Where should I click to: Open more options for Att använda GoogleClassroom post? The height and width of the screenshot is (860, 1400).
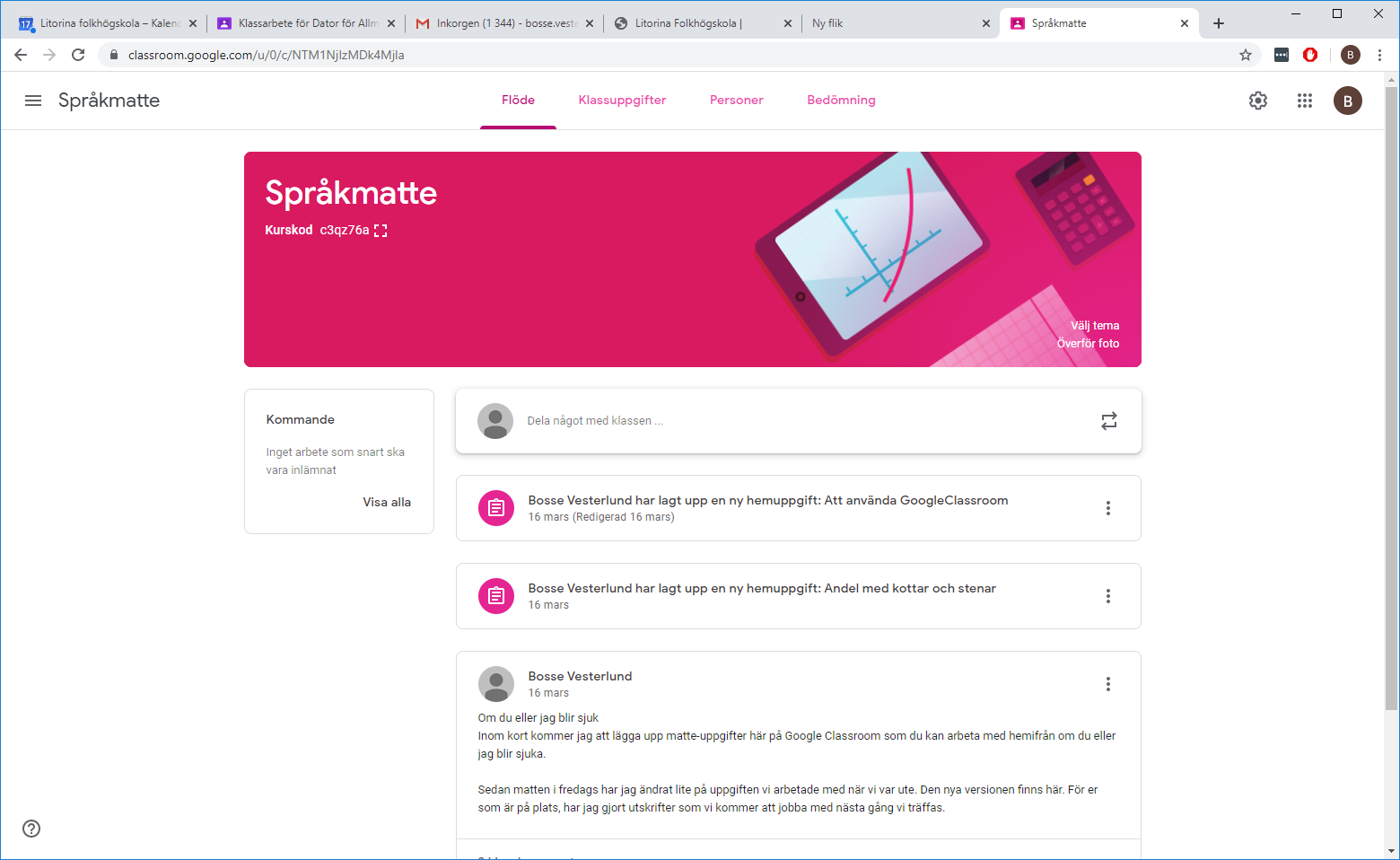tap(1108, 508)
